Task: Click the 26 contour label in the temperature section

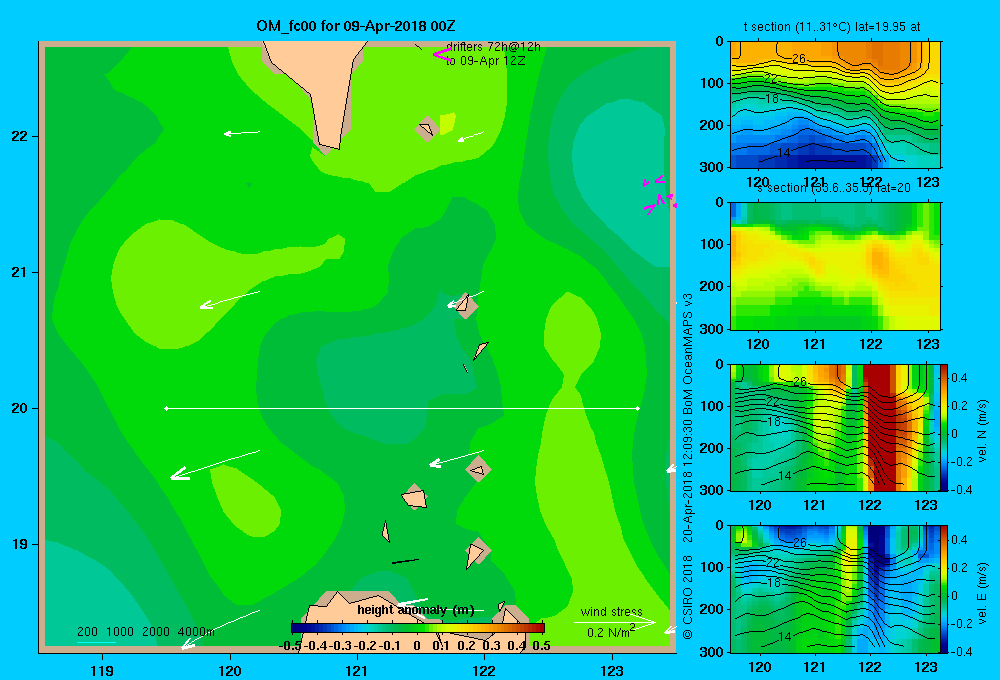Action: click(799, 59)
